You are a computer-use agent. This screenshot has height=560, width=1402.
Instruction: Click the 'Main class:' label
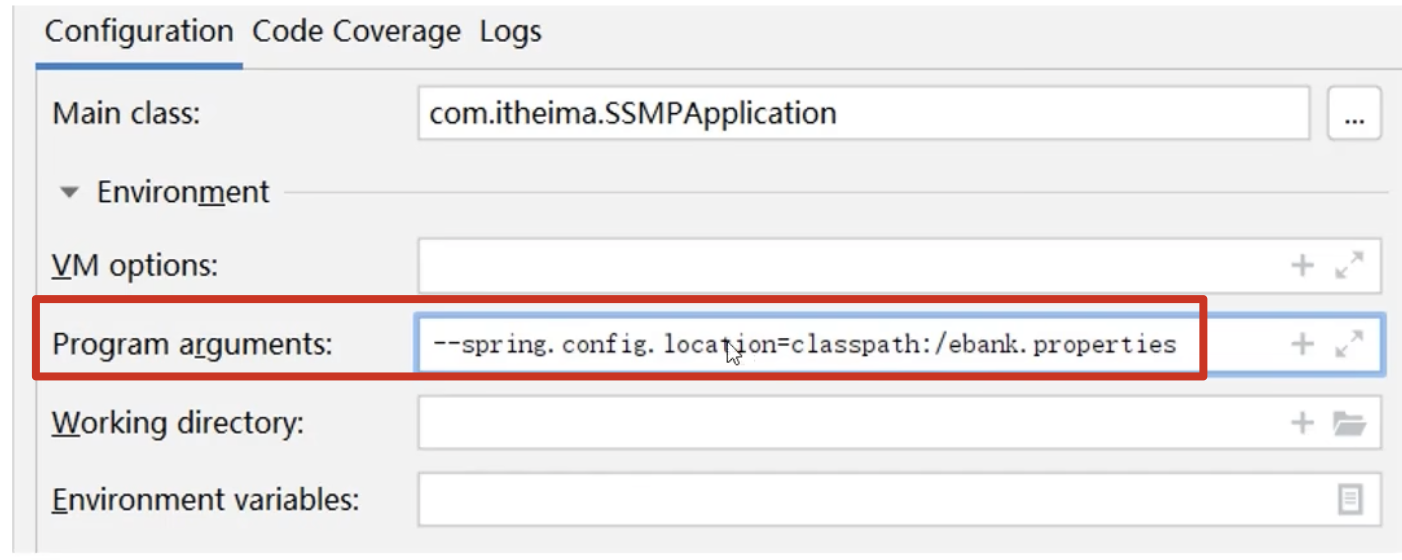pyautogui.click(x=126, y=113)
